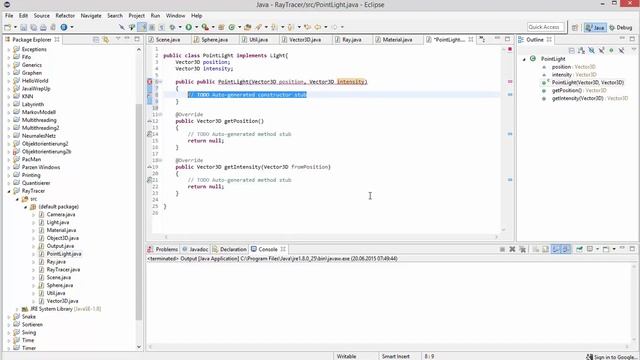The height and width of the screenshot is (360, 640).
Task: Toggle Show Whitespace Characters in toolbar
Action: (x=162, y=27)
